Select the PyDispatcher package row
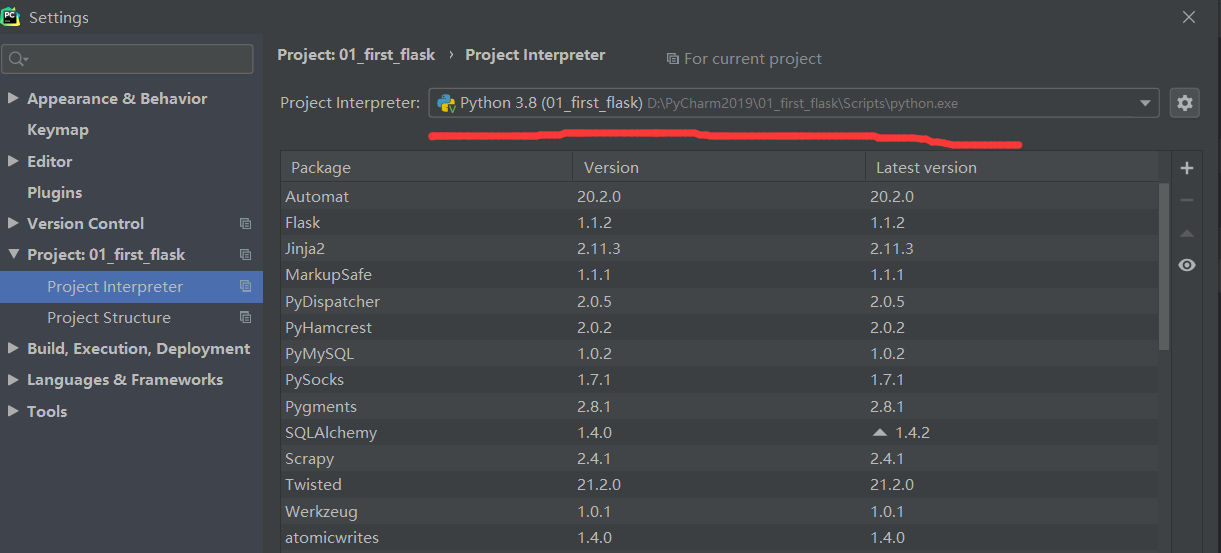 (x=719, y=302)
